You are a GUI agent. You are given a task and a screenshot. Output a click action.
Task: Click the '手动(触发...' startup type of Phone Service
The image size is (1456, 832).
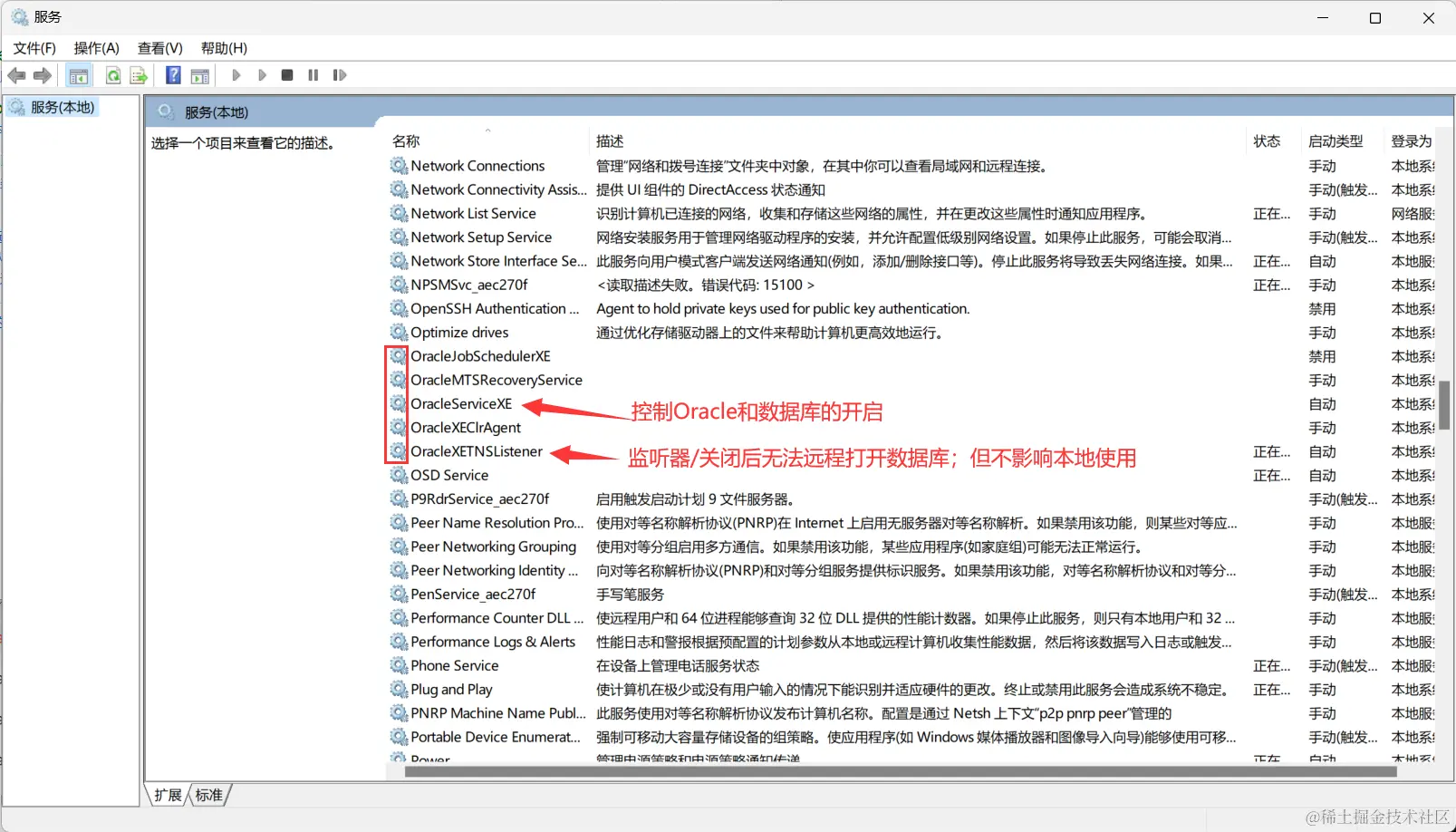click(1343, 665)
